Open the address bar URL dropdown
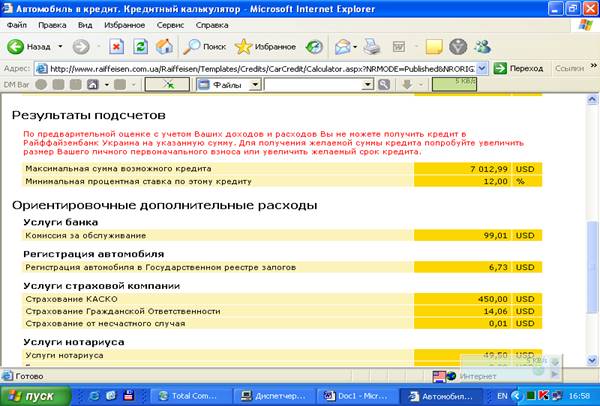This screenshot has width=600, height=406. point(482,68)
